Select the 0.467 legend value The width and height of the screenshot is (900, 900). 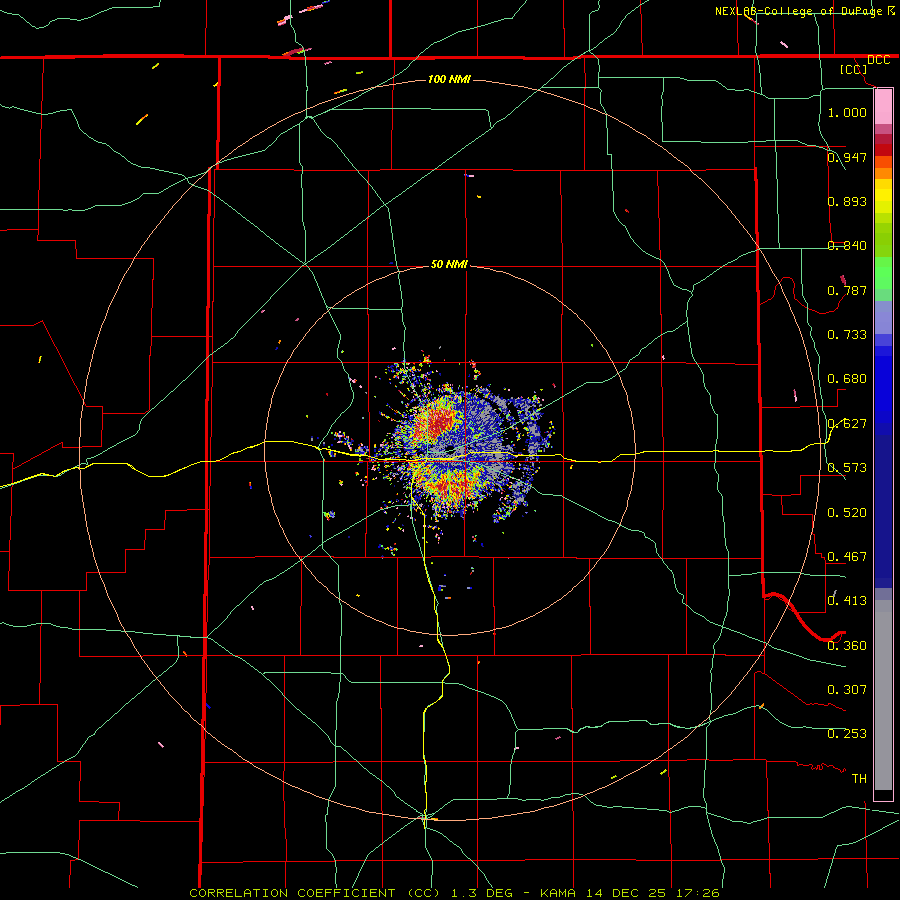[x=847, y=557]
